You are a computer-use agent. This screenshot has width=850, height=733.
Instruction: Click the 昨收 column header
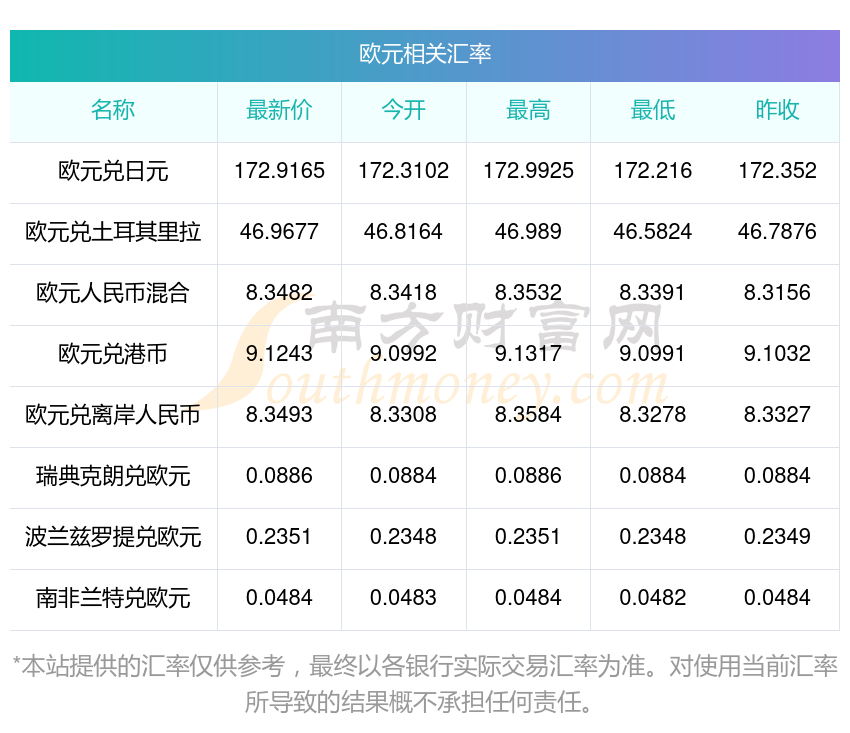point(777,110)
